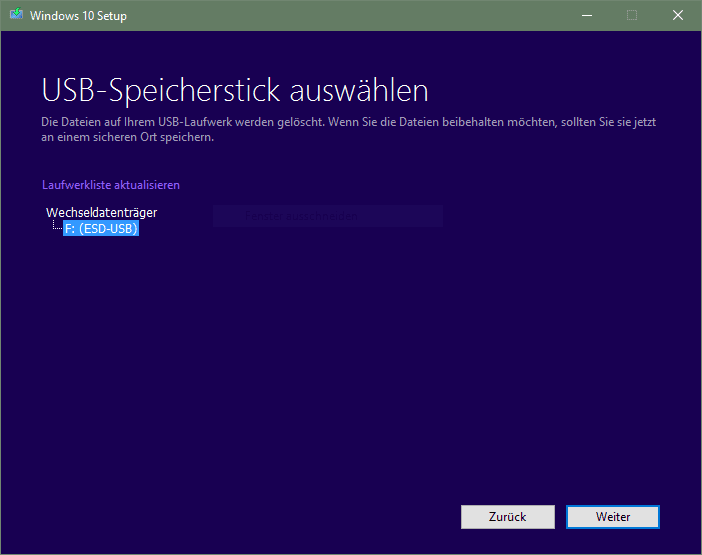Click the USB-Speicherstick auswählen heading
This screenshot has height=555, width=702.
235,91
